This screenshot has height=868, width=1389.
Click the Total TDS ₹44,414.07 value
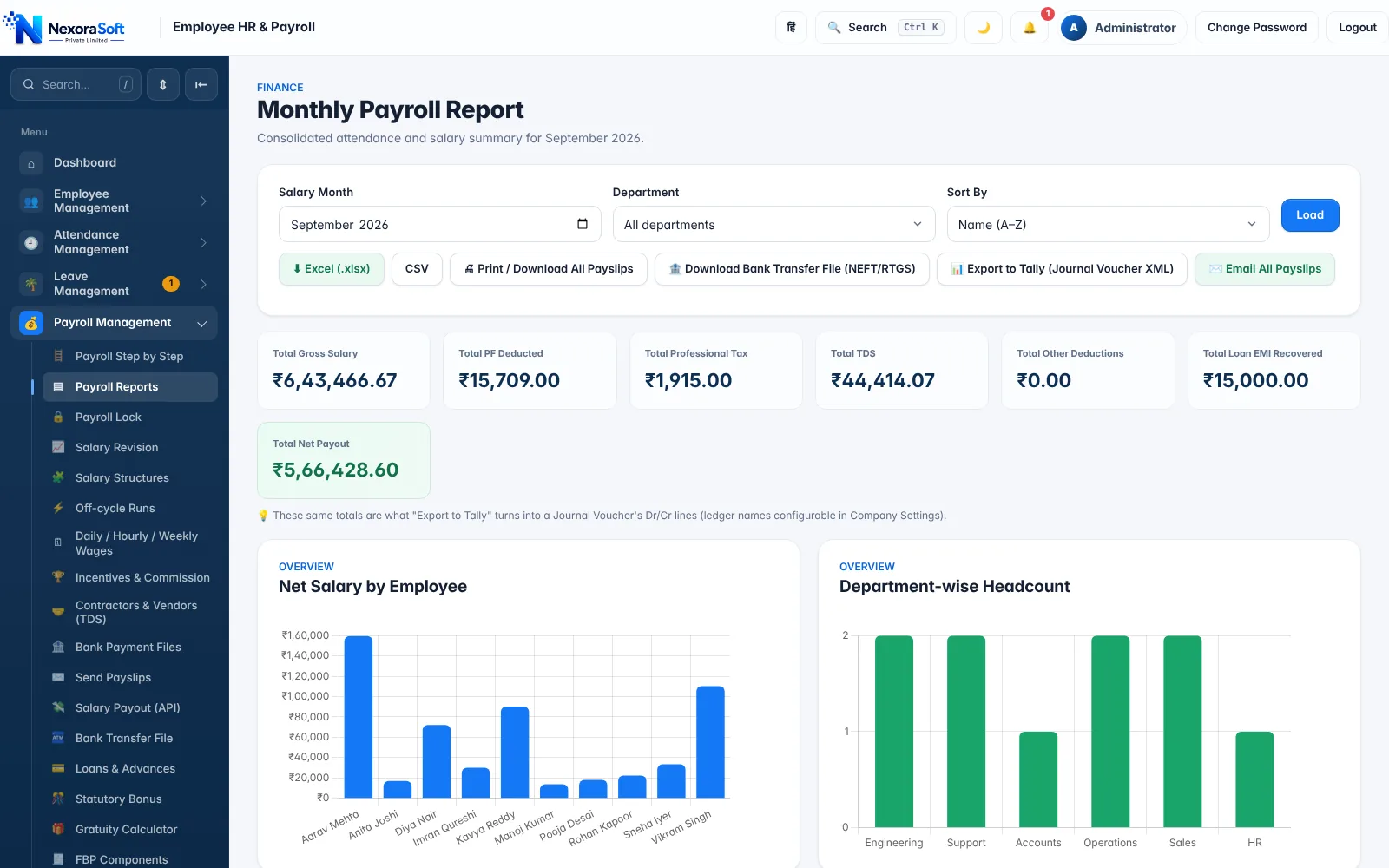coord(883,380)
